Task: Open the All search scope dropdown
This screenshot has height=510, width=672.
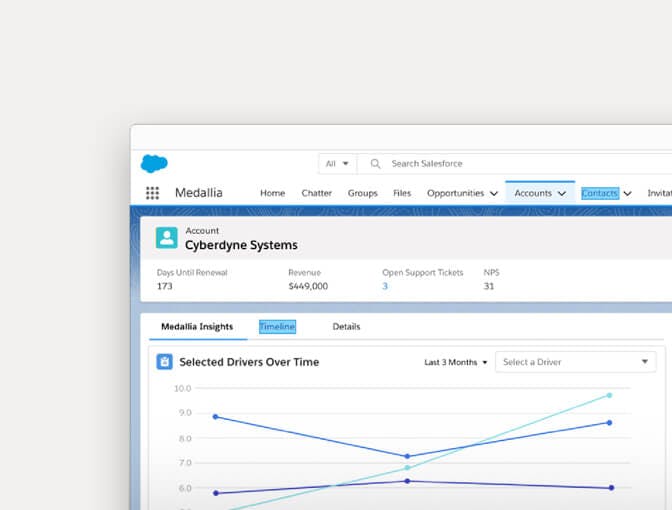Action: [337, 164]
